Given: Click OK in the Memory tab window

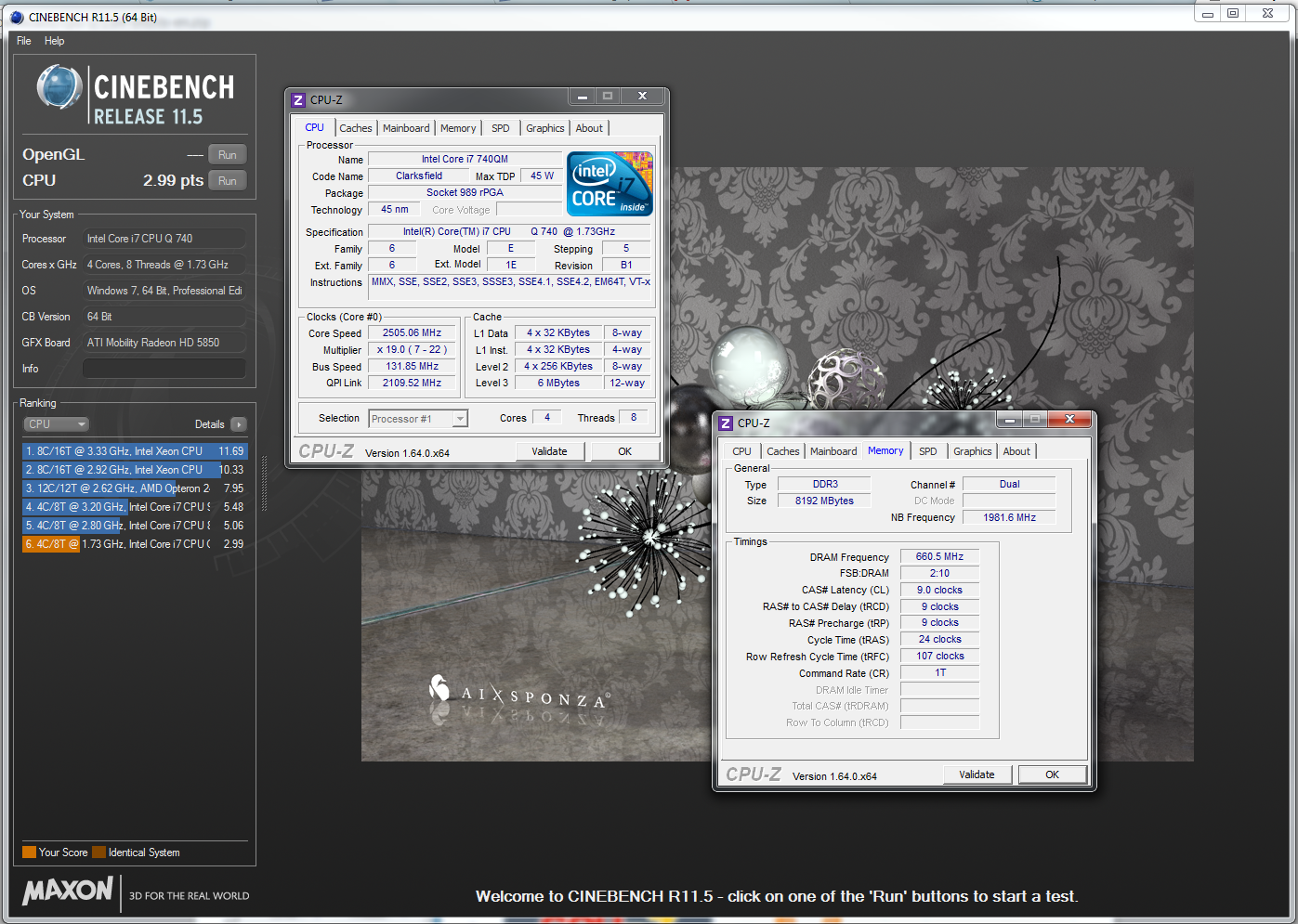Looking at the screenshot, I should (1053, 774).
